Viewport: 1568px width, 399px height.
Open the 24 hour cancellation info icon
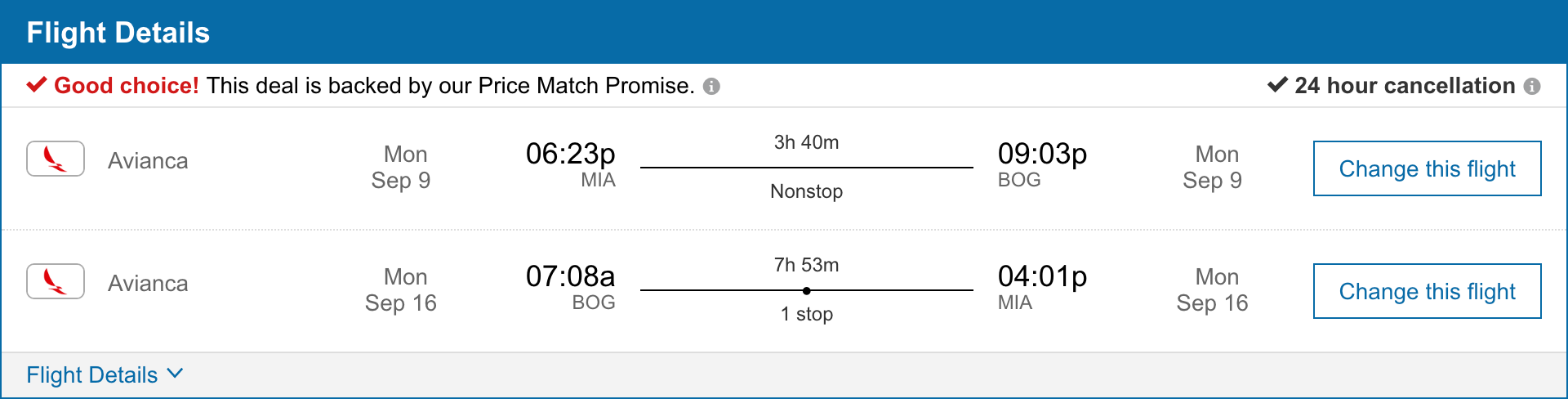[x=1532, y=87]
